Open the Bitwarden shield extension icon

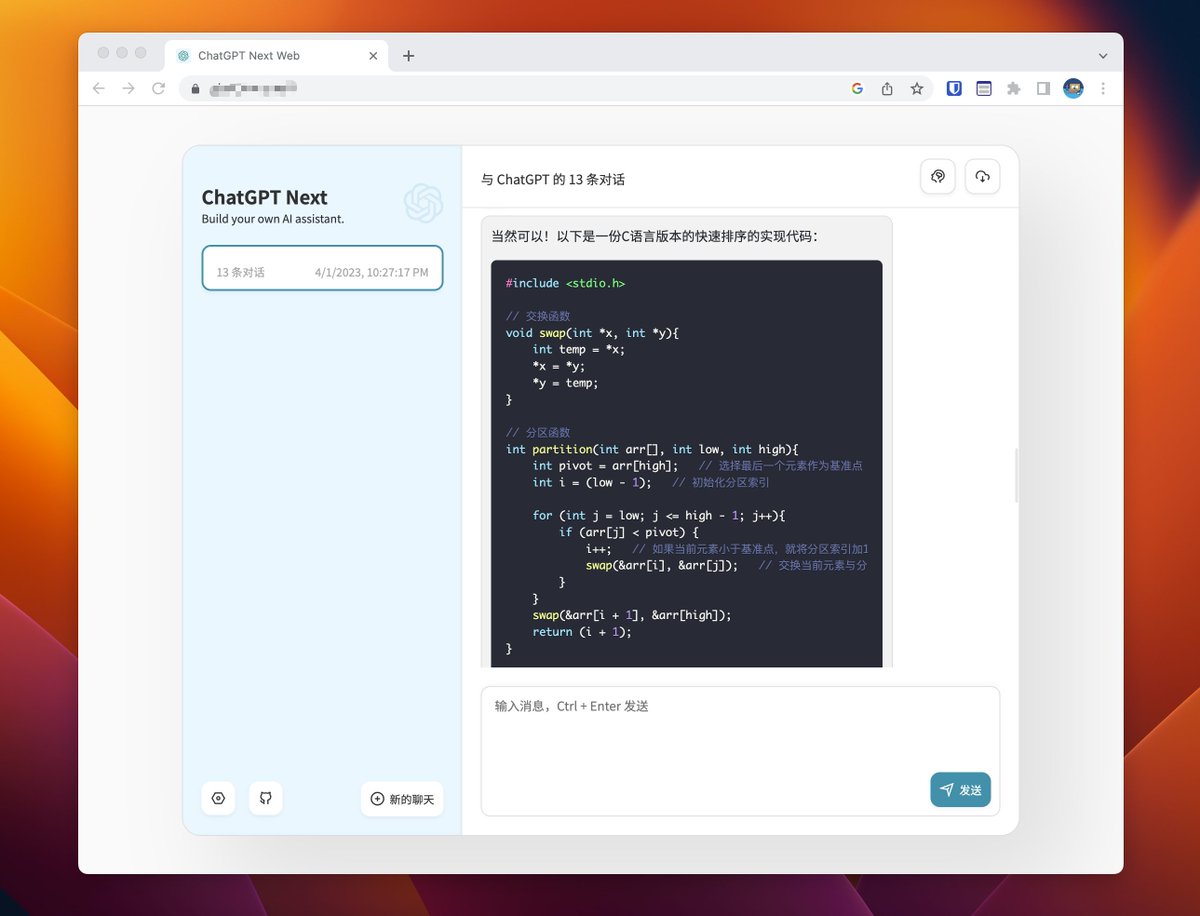point(954,88)
